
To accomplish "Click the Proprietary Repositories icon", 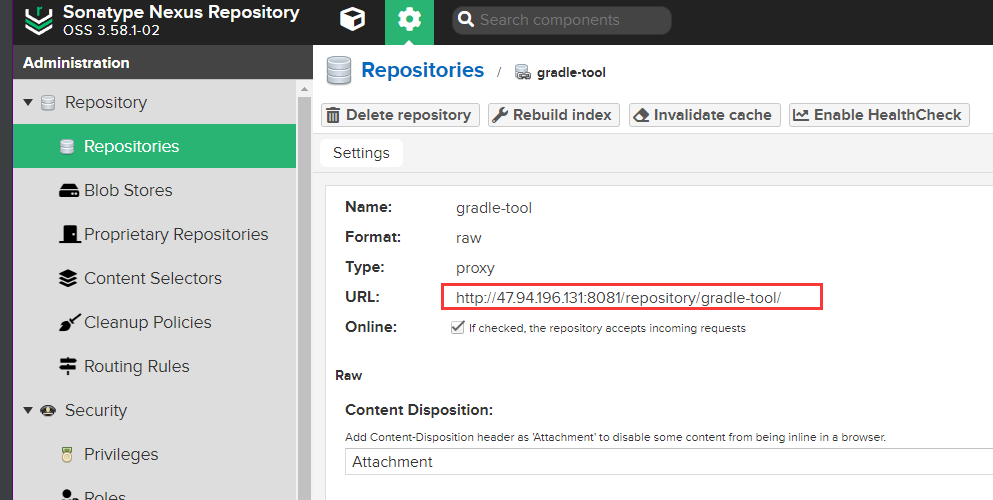I will coord(68,235).
